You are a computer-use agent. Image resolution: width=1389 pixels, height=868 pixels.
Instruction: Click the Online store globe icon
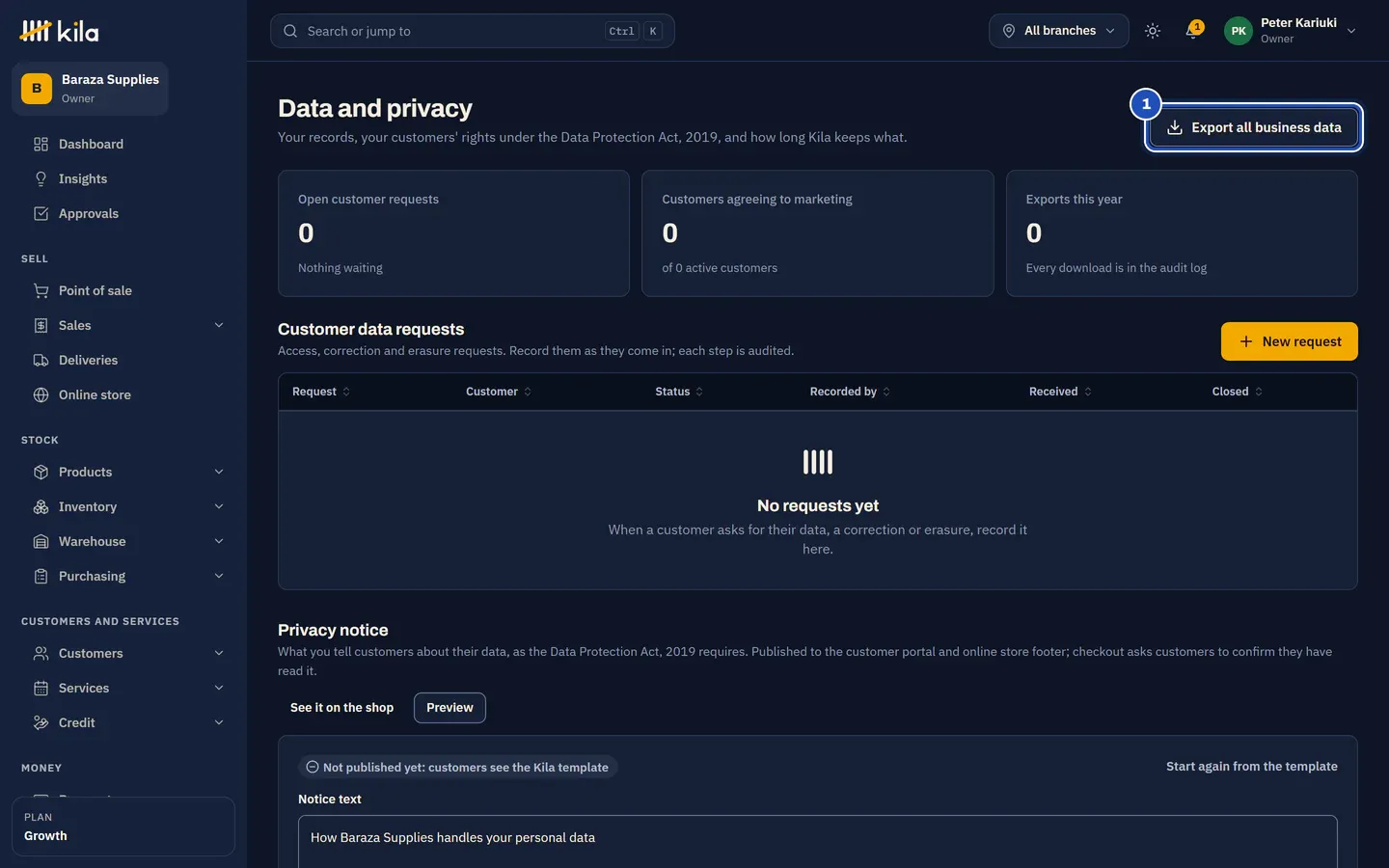[41, 394]
